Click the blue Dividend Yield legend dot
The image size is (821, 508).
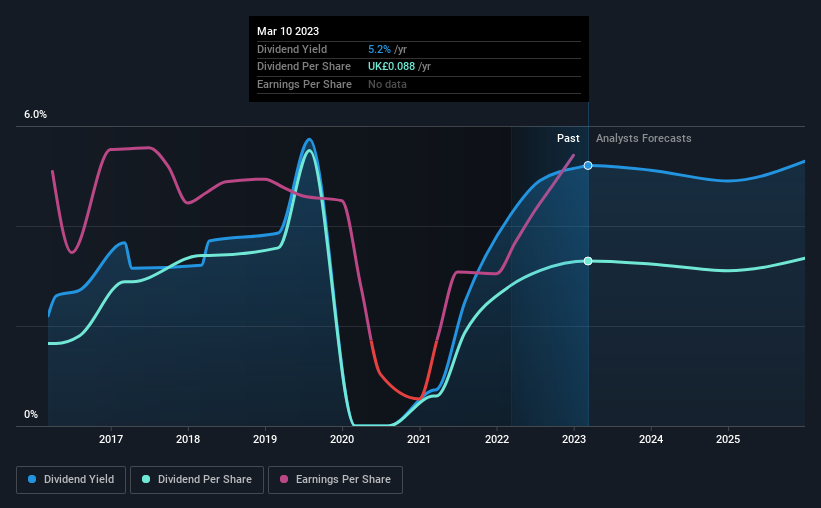tap(32, 479)
